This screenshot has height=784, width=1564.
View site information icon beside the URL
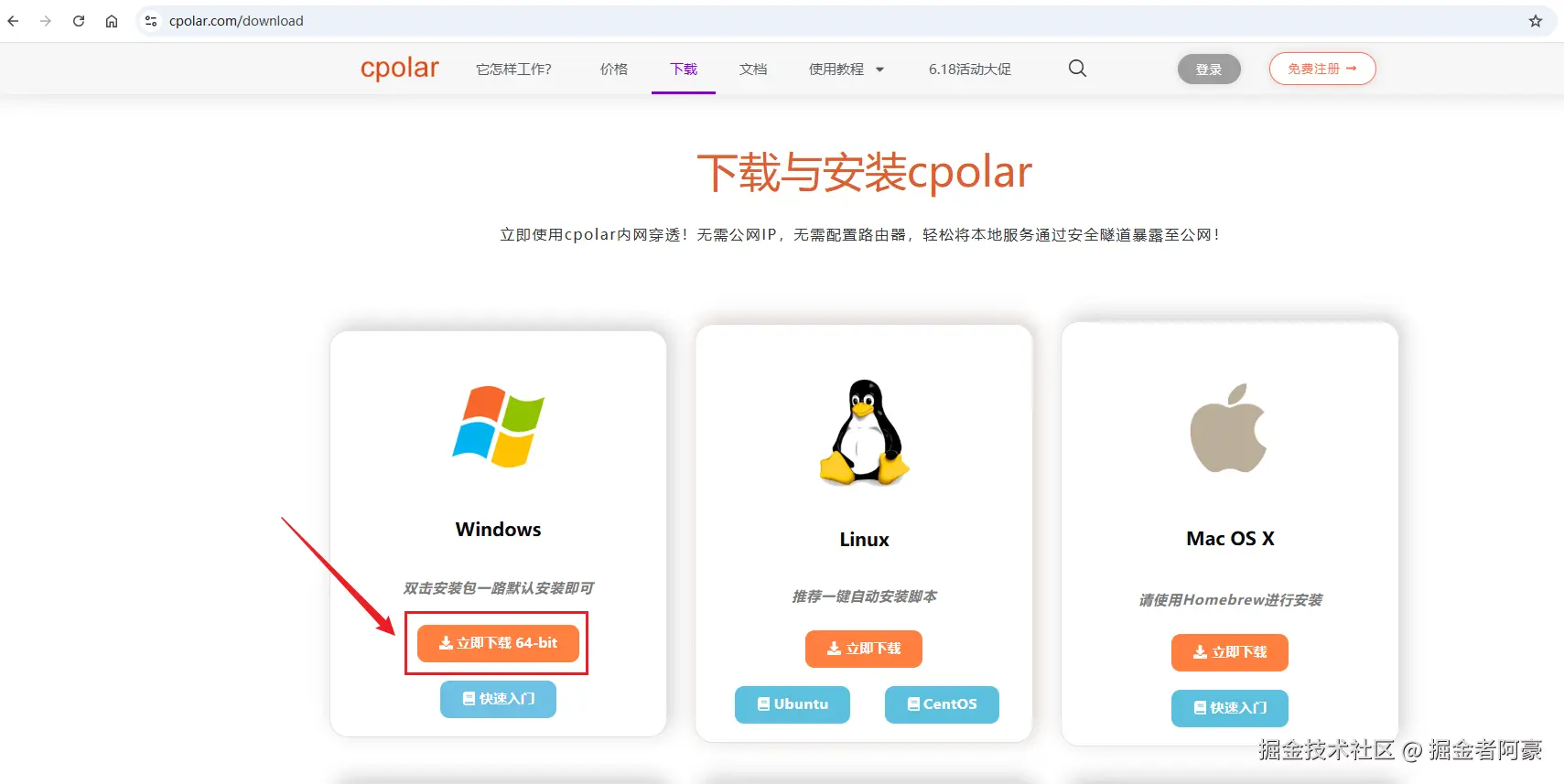click(x=151, y=21)
